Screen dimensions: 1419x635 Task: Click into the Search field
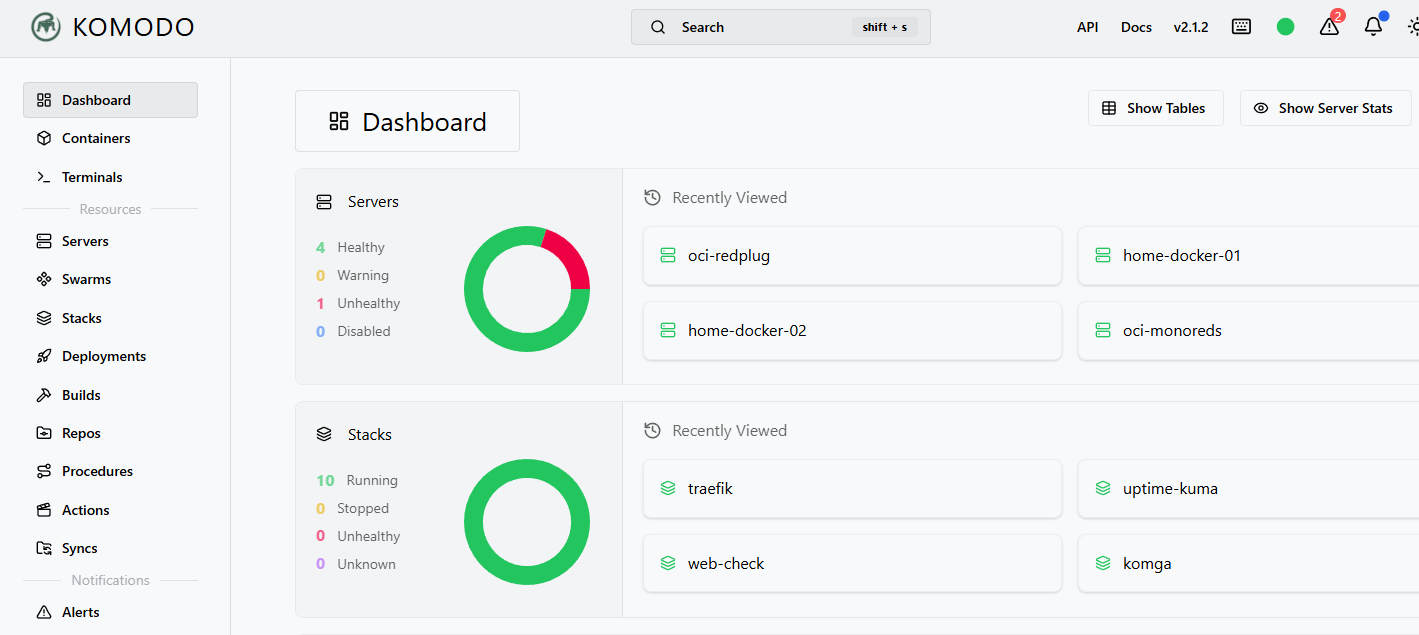click(780, 27)
